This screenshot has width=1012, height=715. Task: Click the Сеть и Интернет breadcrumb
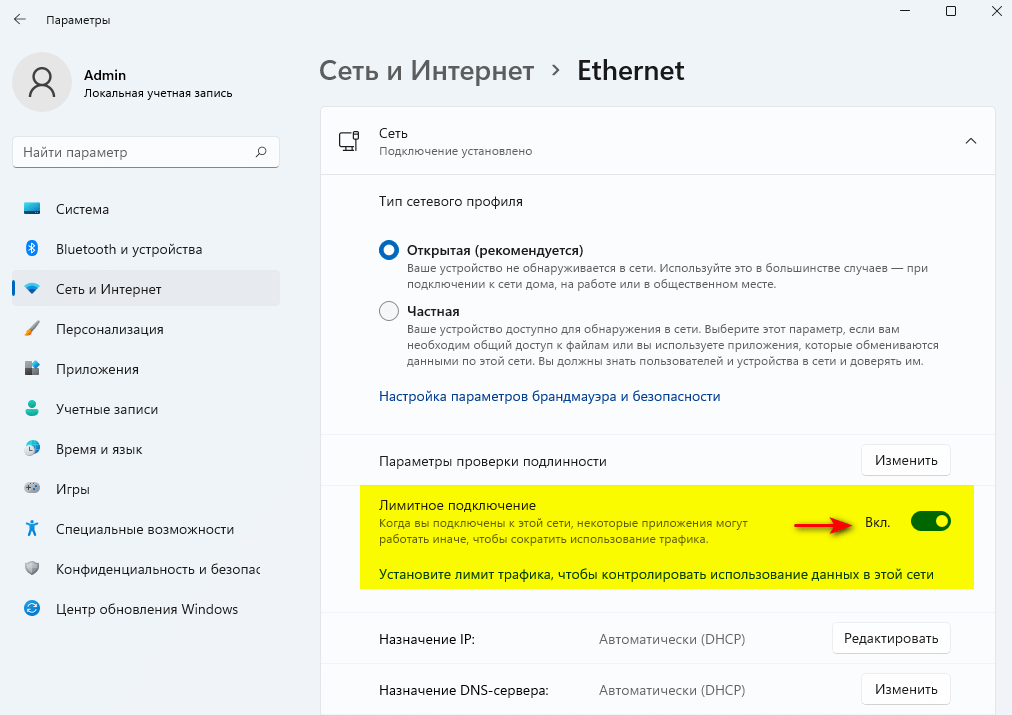426,71
